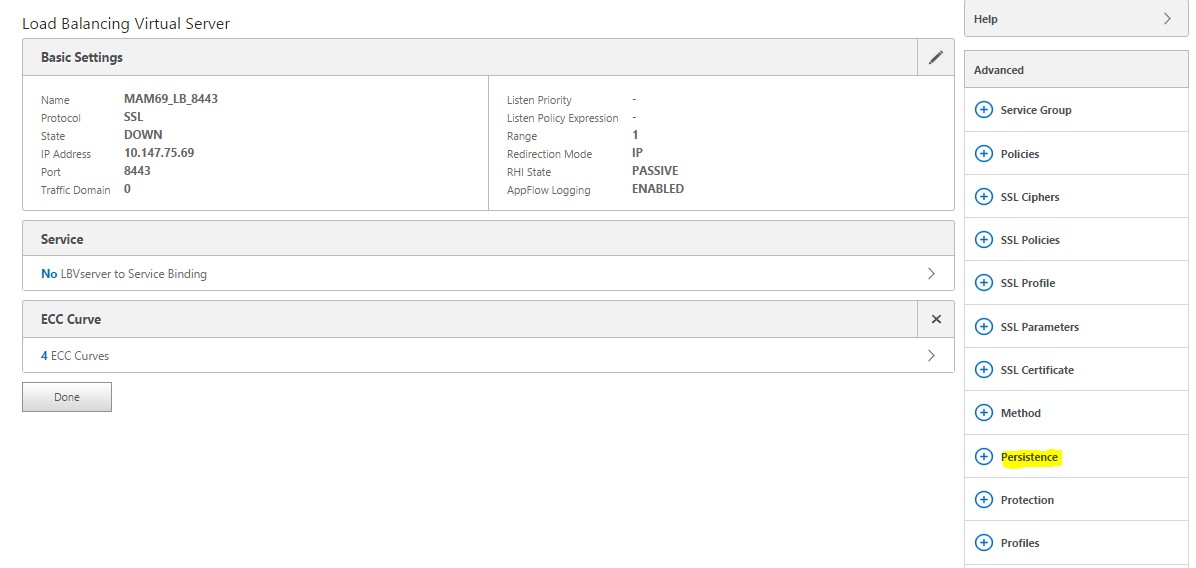Expand the Help panel chevron
The image size is (1196, 568).
(x=1167, y=19)
